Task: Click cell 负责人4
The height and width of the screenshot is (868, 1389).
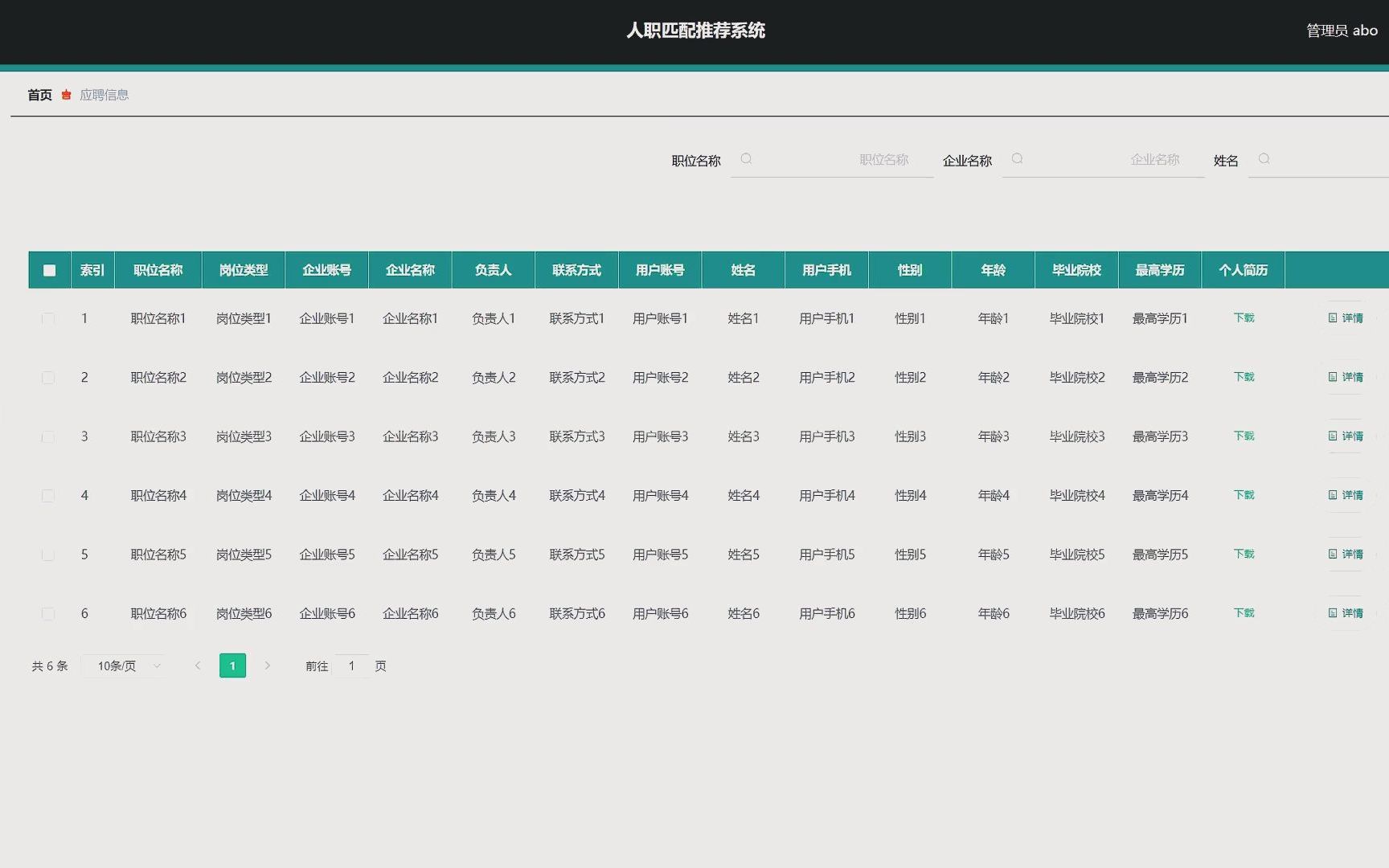Action: point(494,495)
